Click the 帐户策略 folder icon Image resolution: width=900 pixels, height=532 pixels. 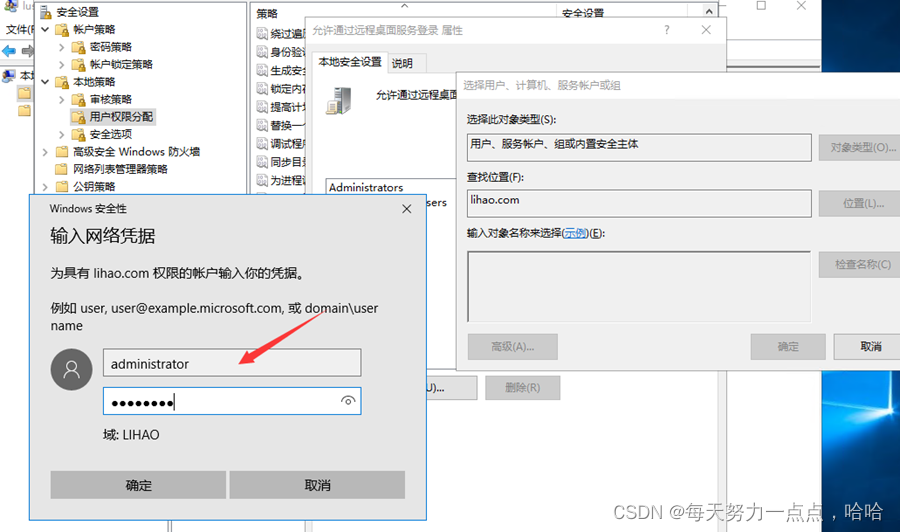[62, 30]
